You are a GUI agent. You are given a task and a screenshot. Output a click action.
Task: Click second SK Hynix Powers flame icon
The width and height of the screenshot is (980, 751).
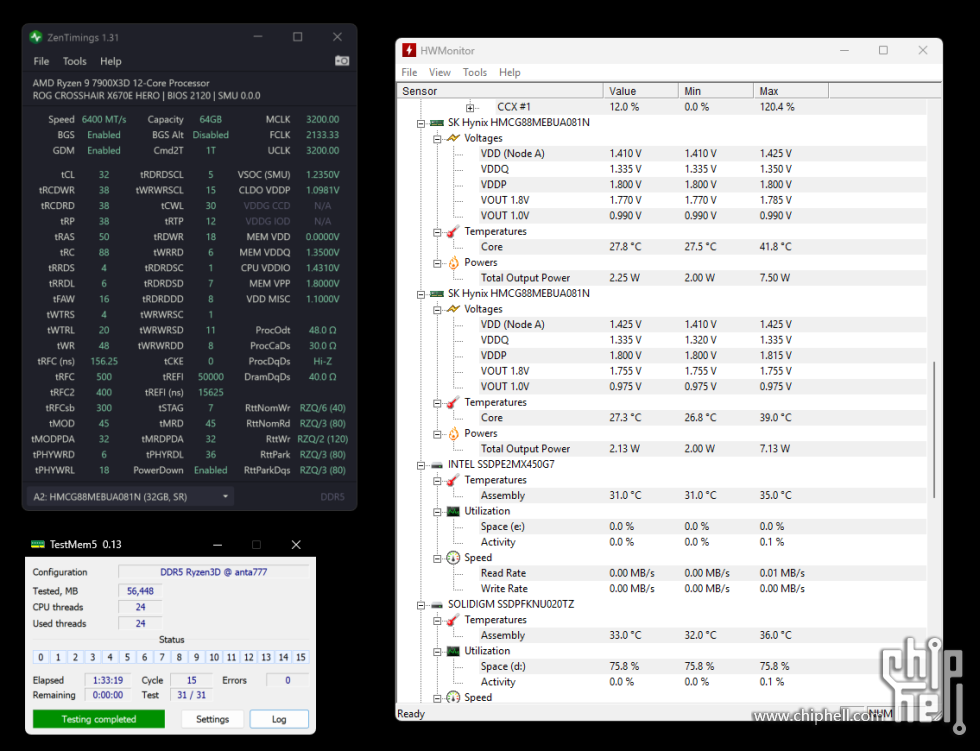(454, 434)
